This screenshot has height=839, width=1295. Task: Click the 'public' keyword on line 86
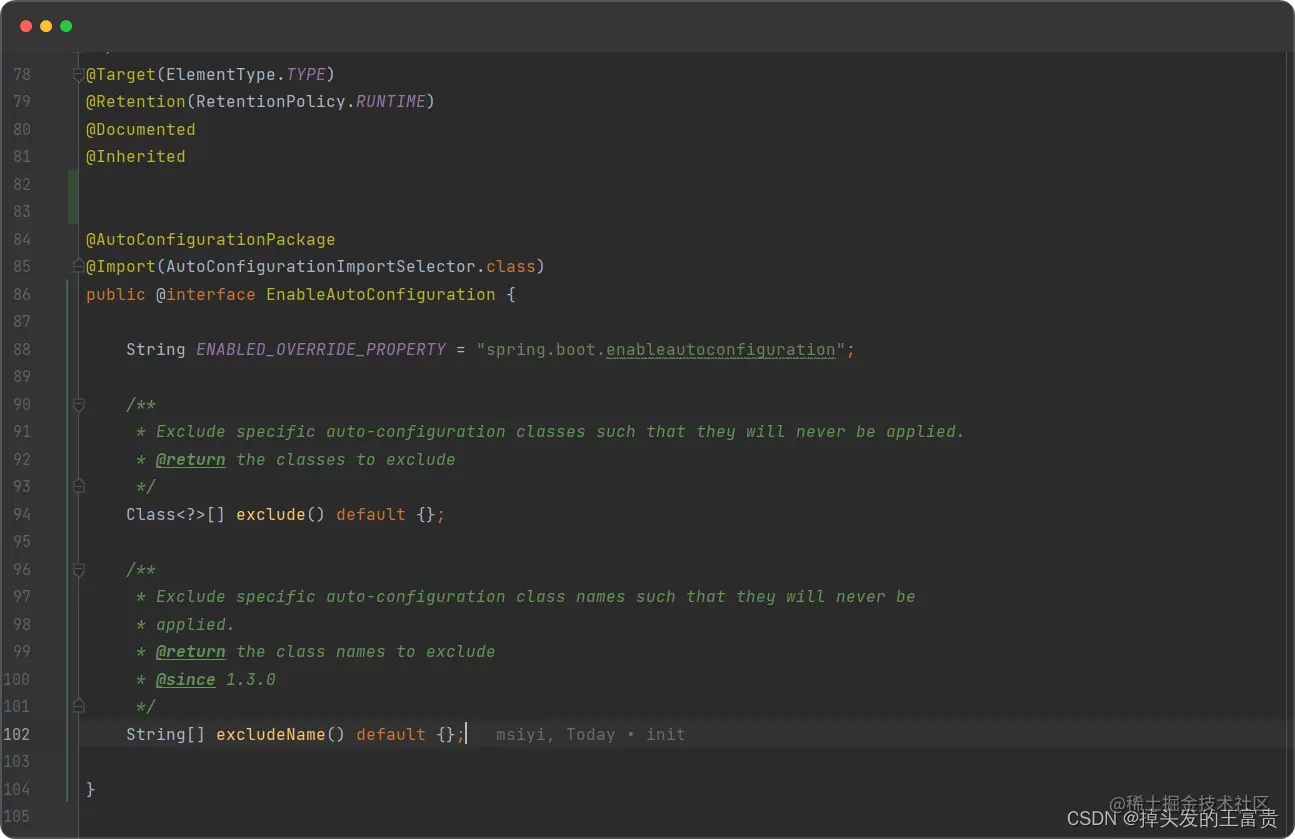(x=116, y=295)
